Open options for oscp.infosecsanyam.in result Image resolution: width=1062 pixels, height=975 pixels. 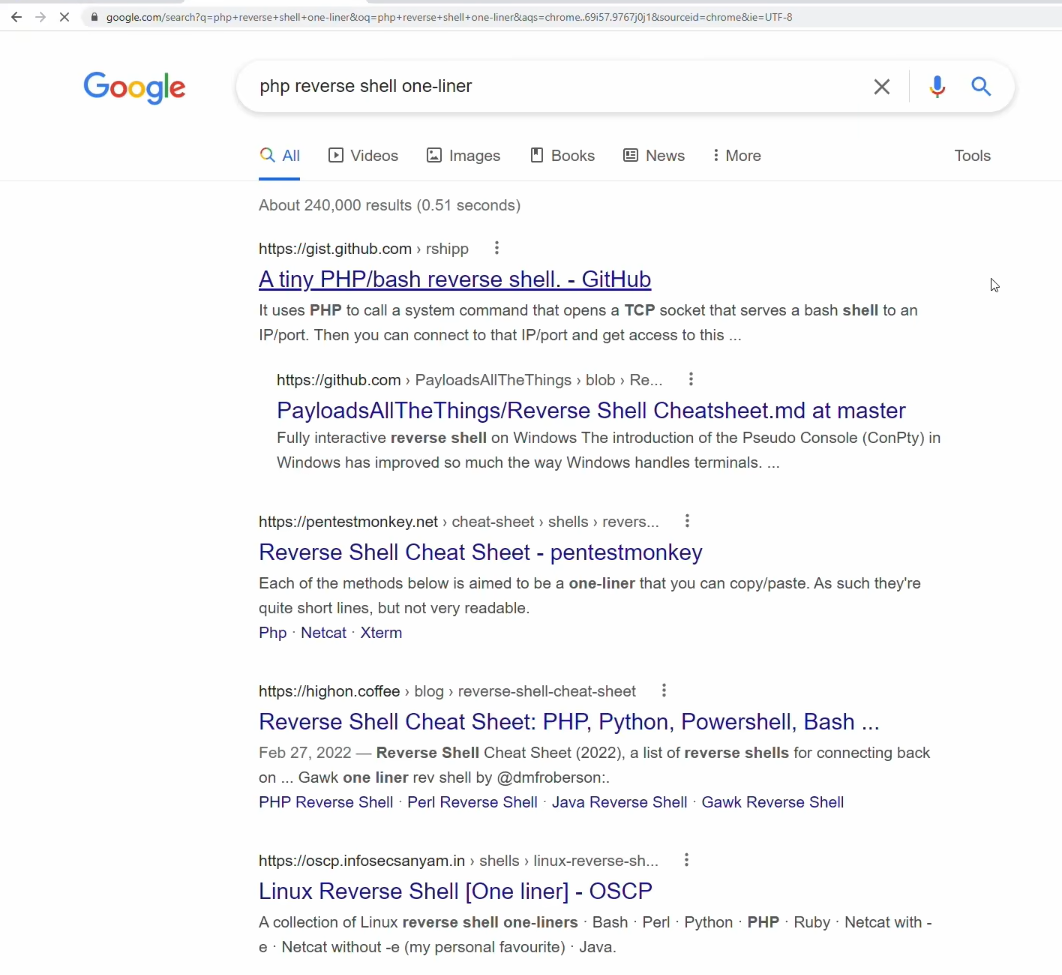686,859
